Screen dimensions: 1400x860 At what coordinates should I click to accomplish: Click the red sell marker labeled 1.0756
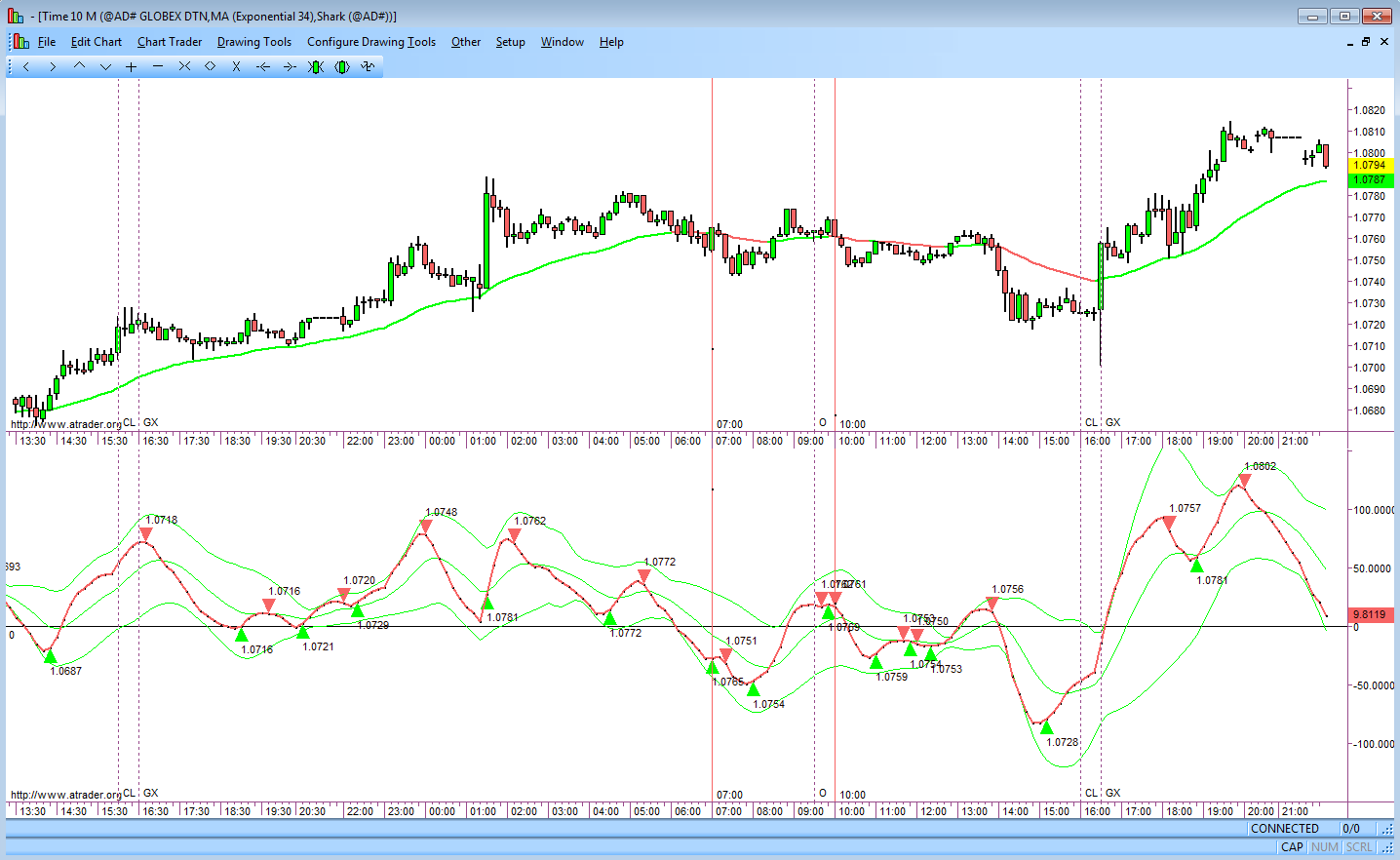click(x=992, y=603)
